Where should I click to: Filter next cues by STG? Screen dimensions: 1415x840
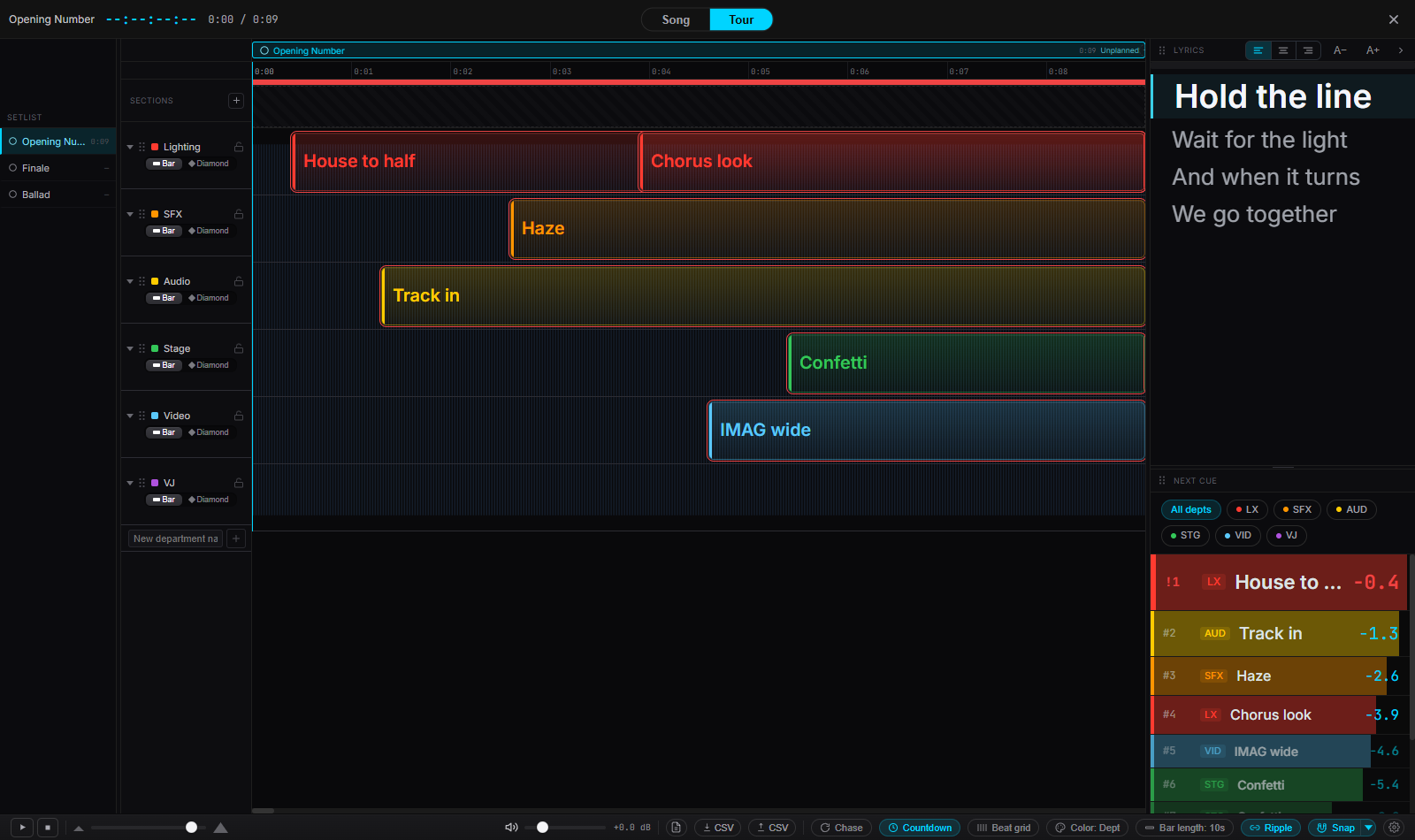(x=1185, y=535)
